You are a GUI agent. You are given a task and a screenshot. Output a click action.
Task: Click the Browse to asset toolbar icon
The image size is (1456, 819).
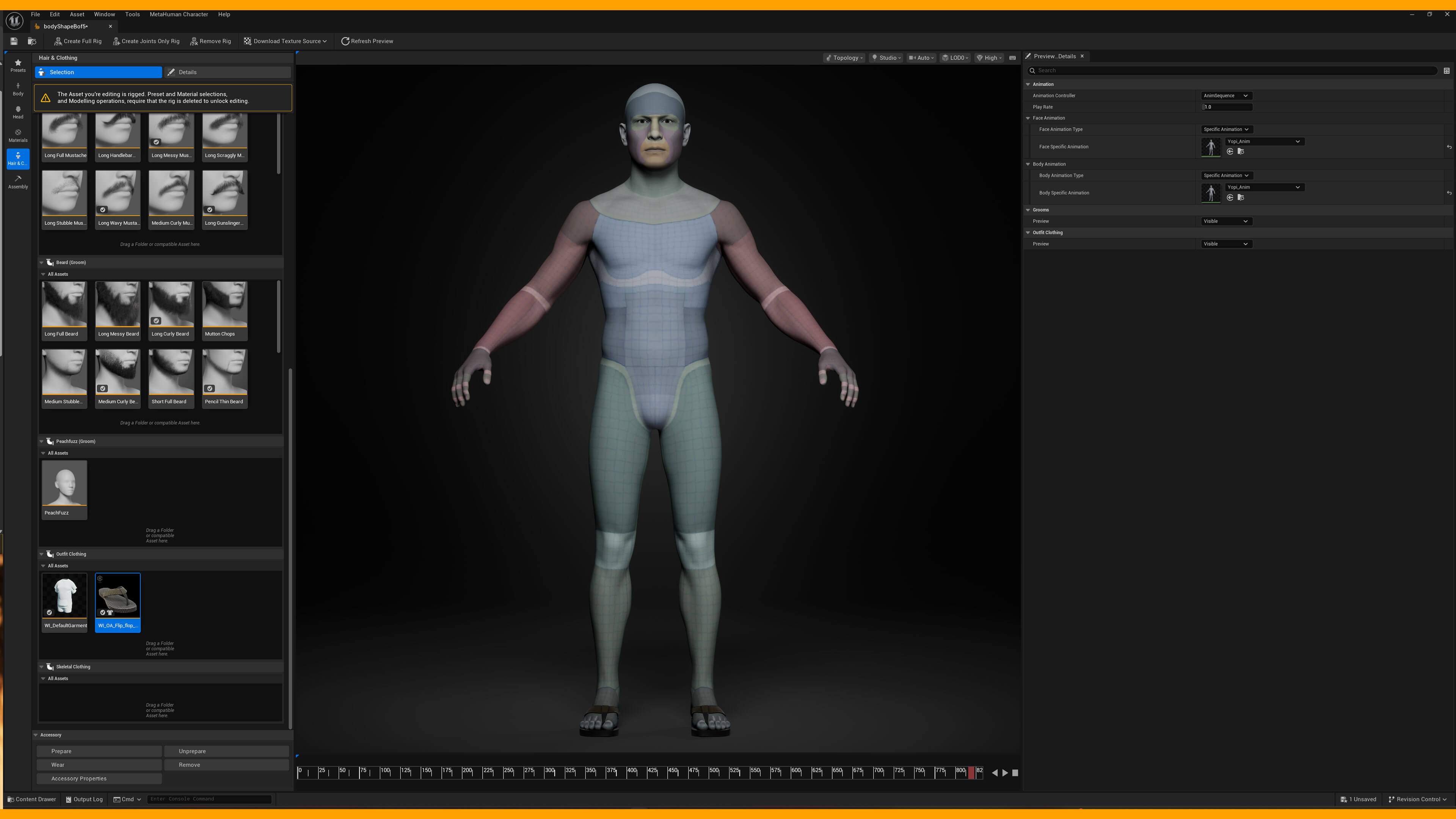click(x=32, y=41)
